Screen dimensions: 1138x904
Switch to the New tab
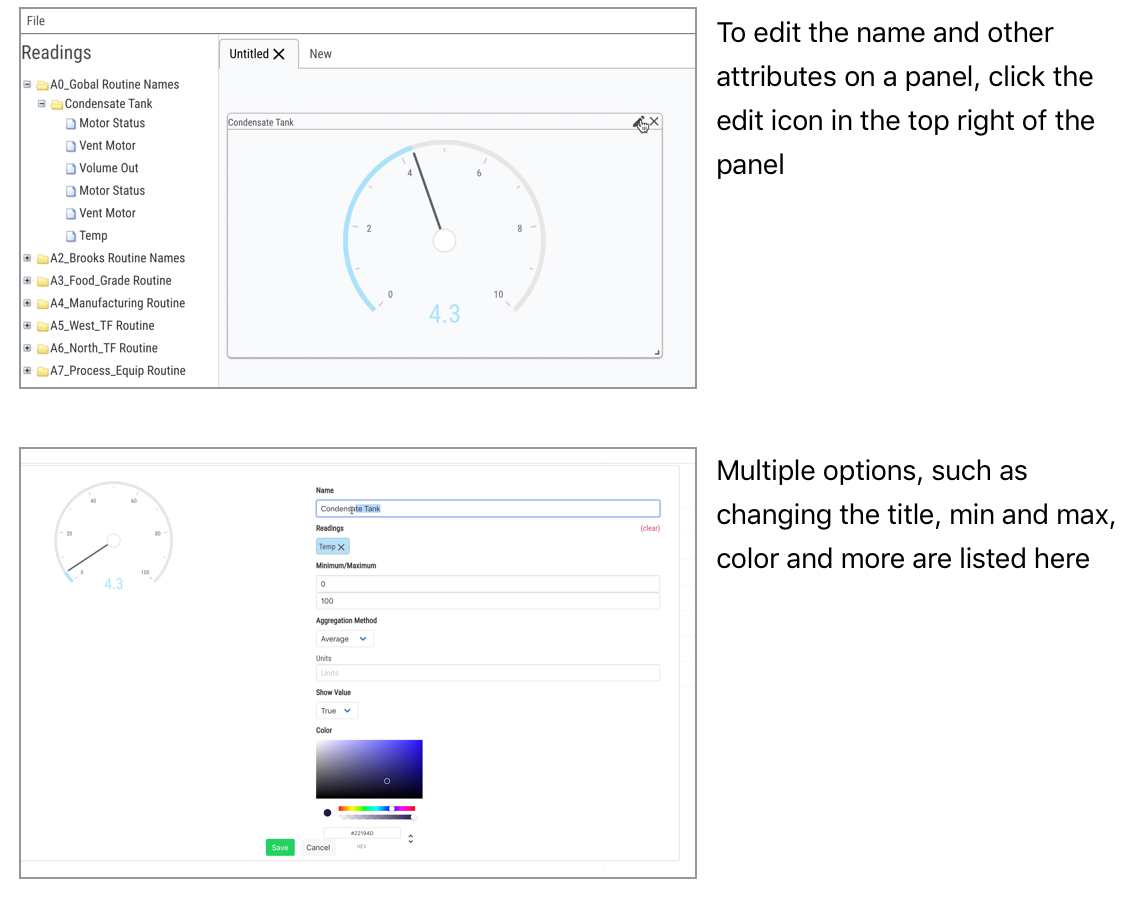(x=320, y=54)
